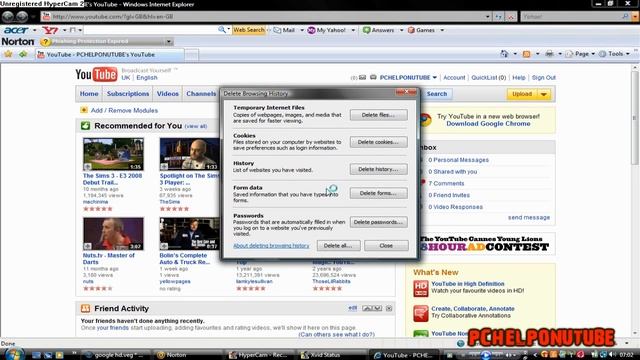The image size is (640, 360).
Task: Open the Channels tab
Action: (201, 94)
